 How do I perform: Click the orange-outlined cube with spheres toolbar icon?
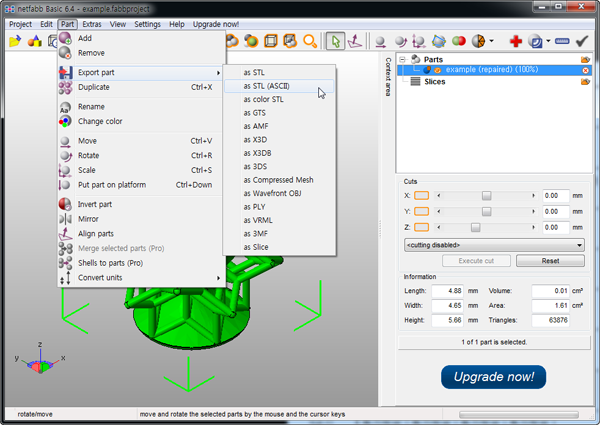[x=290, y=41]
